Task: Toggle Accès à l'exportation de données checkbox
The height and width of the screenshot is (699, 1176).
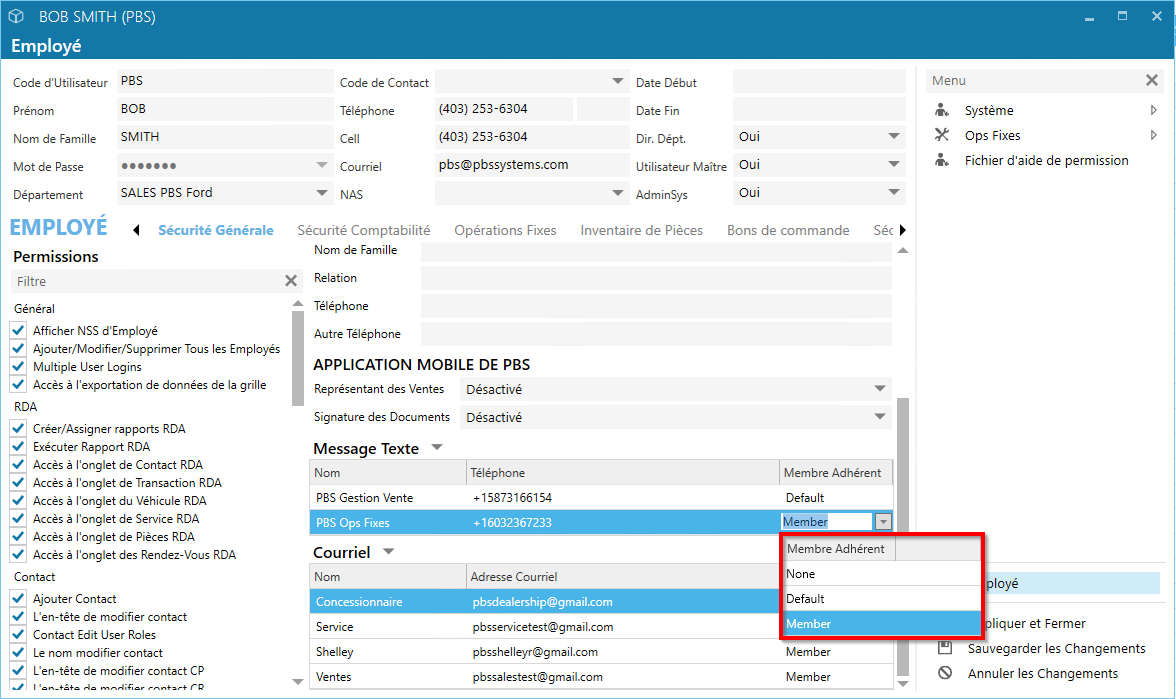Action: (18, 384)
